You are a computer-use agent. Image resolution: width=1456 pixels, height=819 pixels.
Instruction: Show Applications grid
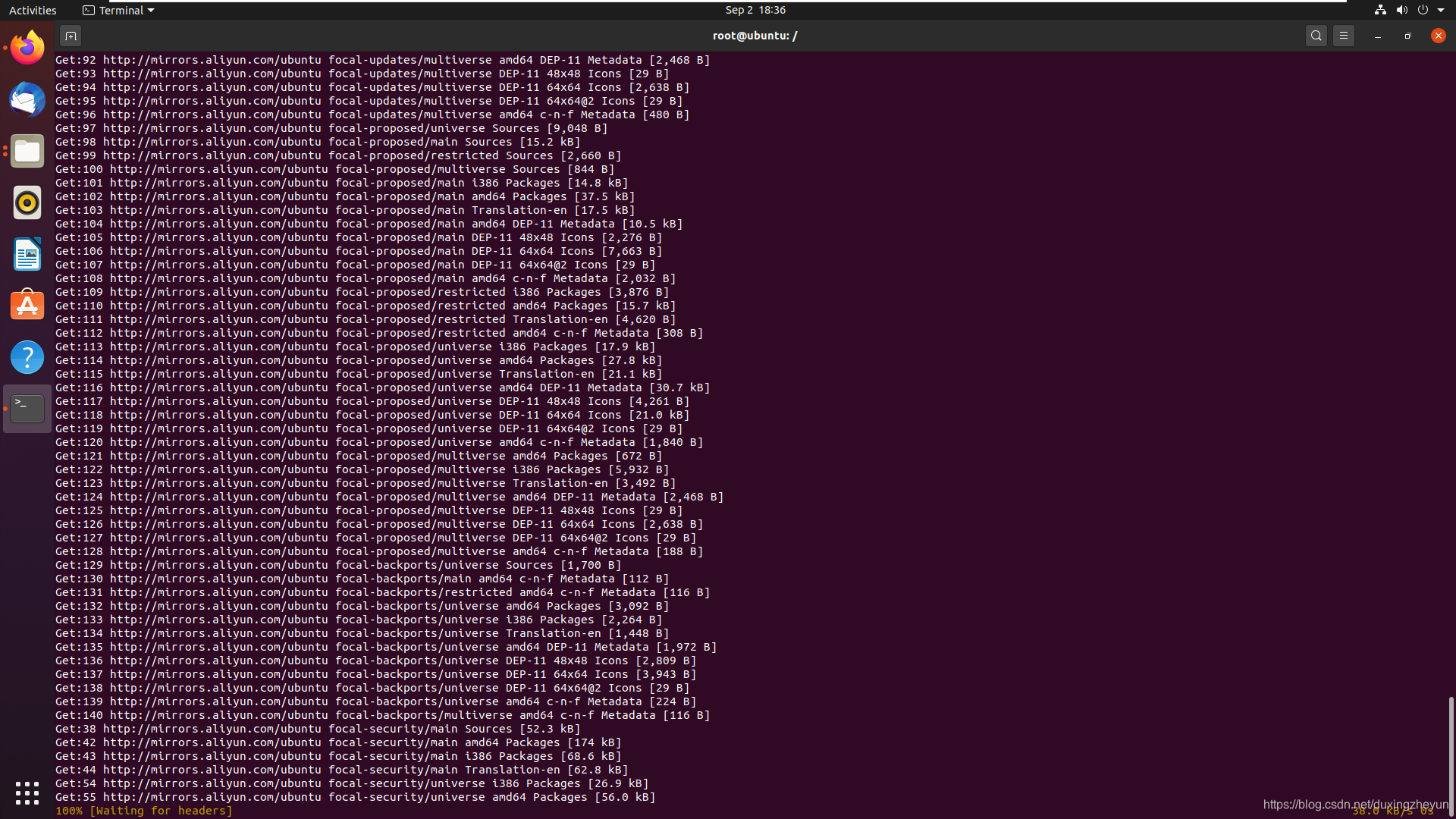click(x=27, y=793)
